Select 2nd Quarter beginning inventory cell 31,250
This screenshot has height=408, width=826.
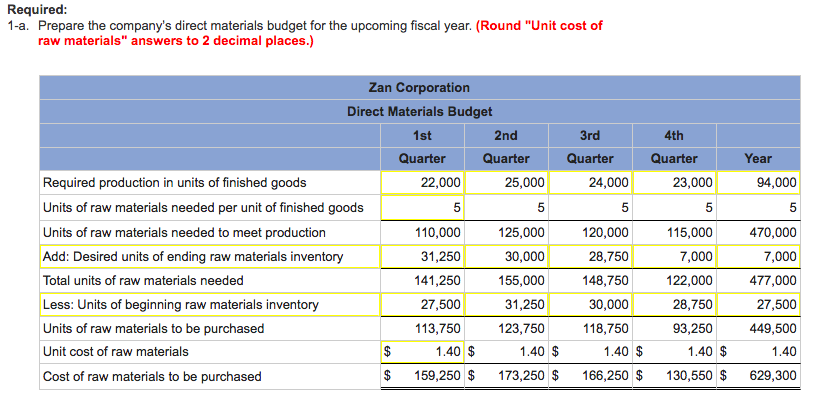point(507,305)
